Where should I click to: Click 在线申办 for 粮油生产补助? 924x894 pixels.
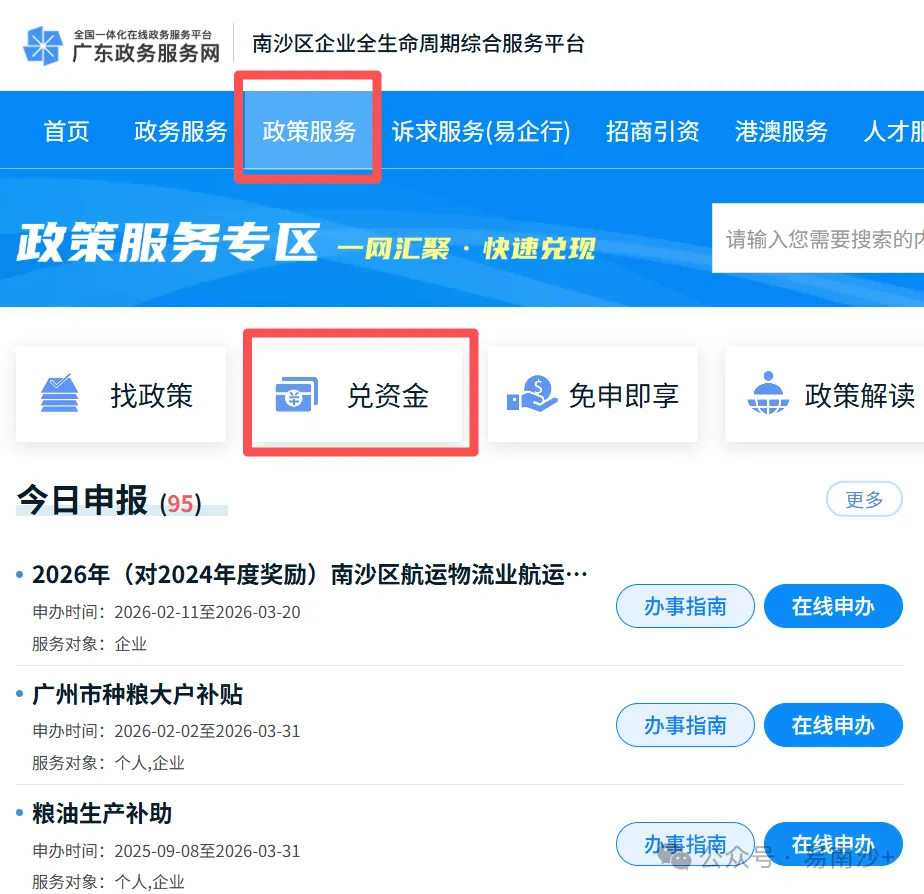[833, 844]
